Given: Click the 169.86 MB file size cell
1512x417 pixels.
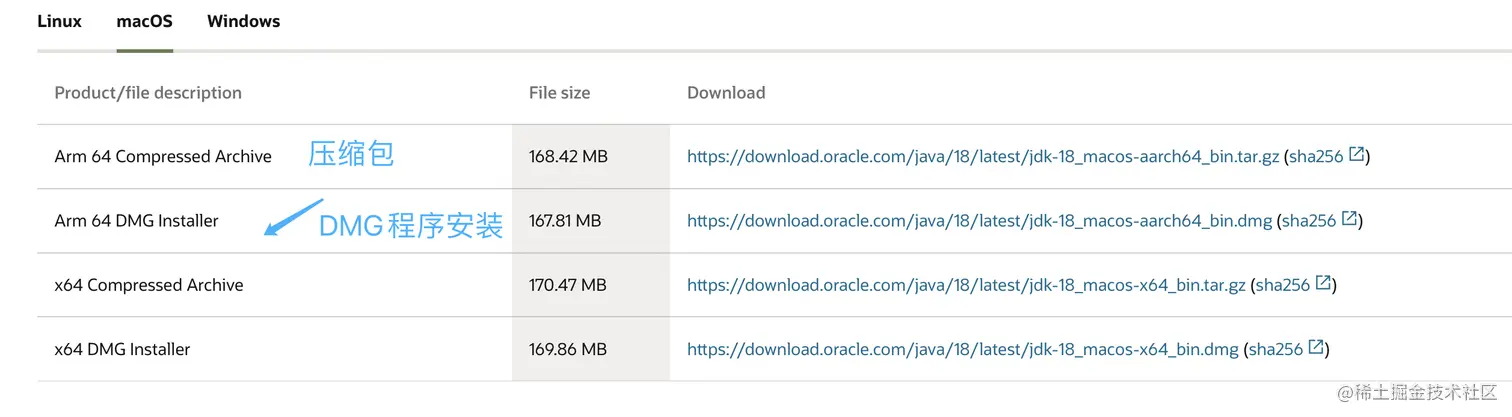Looking at the screenshot, I should coord(568,349).
